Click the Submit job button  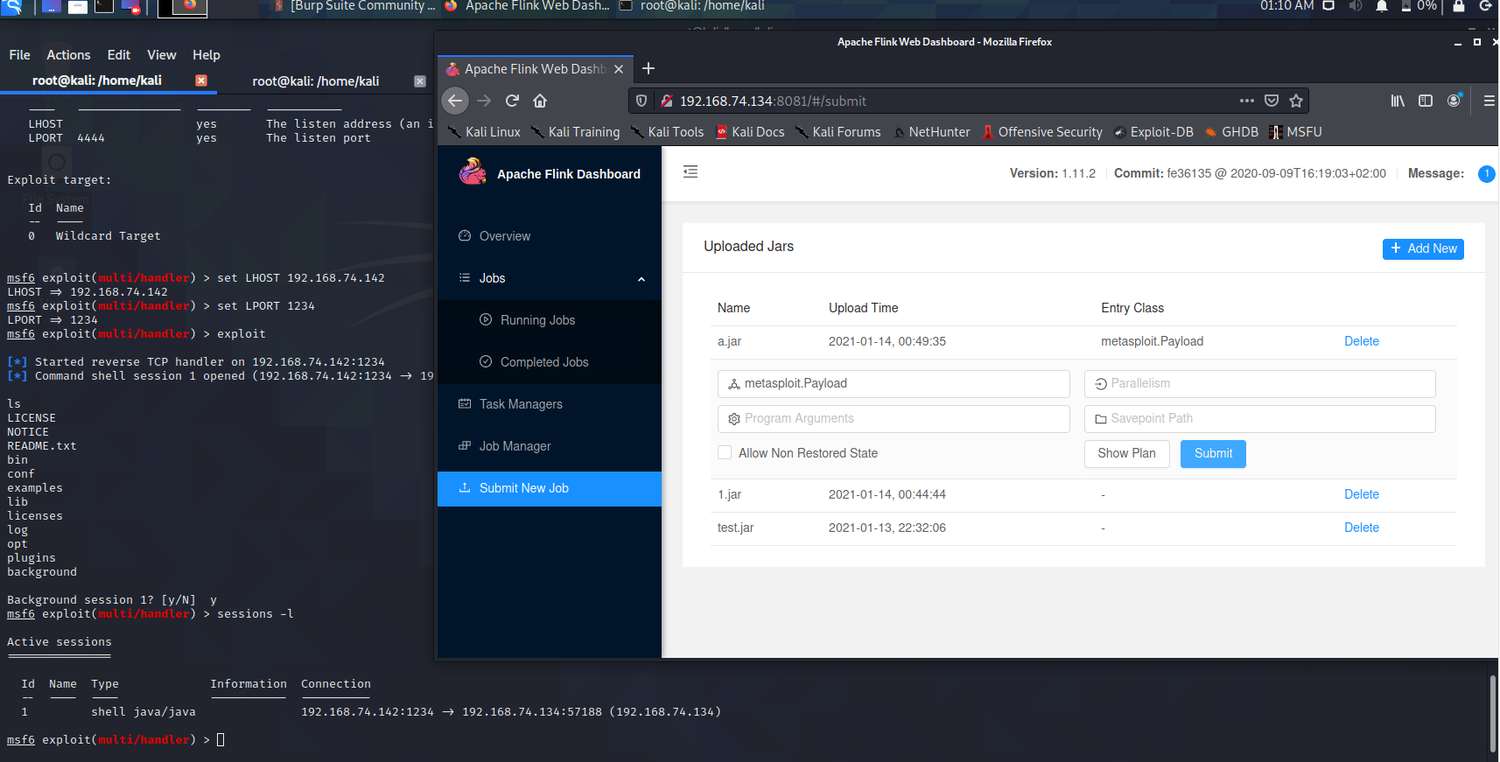[x=1213, y=453]
